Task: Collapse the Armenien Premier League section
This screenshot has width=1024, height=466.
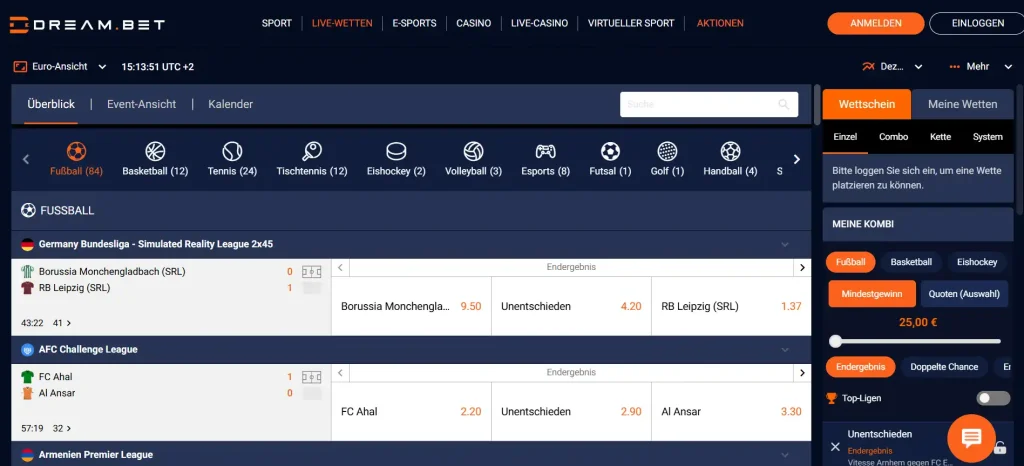Action: click(x=785, y=455)
